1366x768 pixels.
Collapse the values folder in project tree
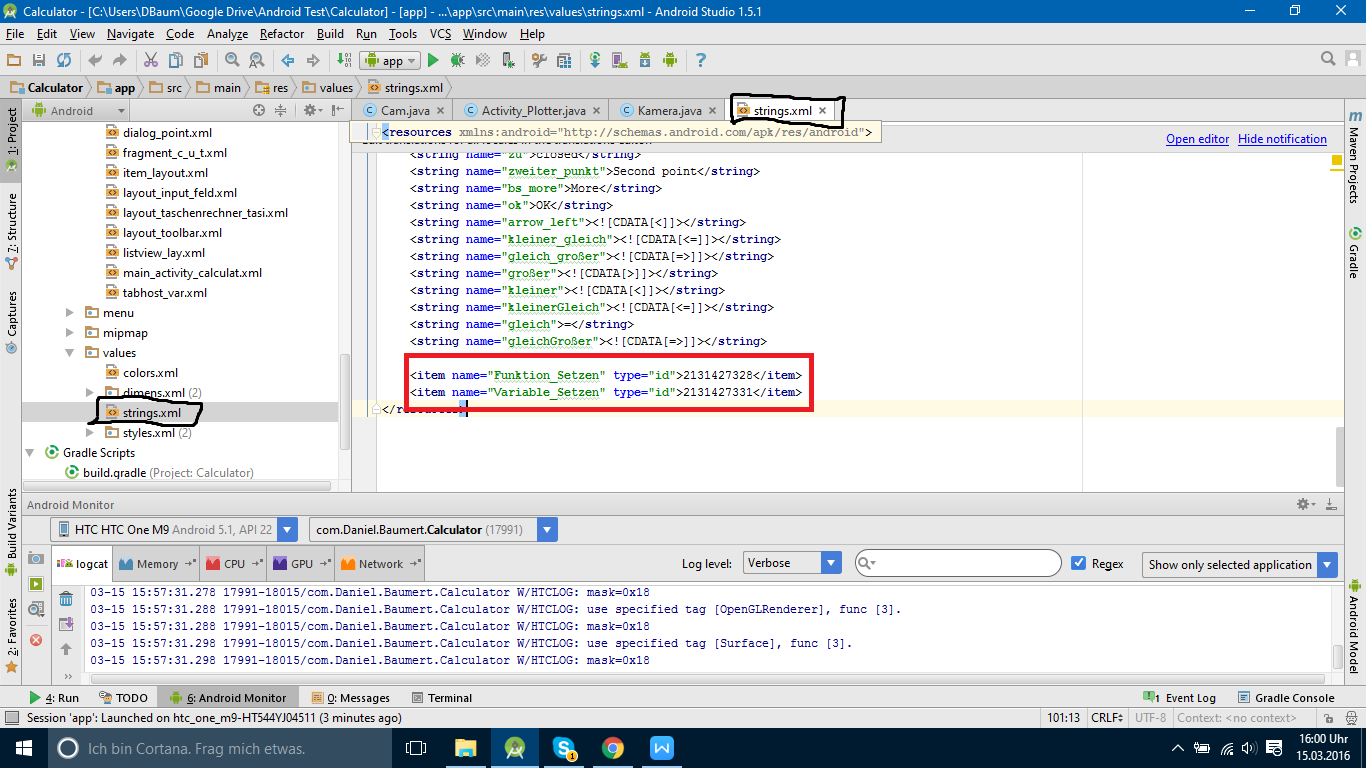pos(70,353)
